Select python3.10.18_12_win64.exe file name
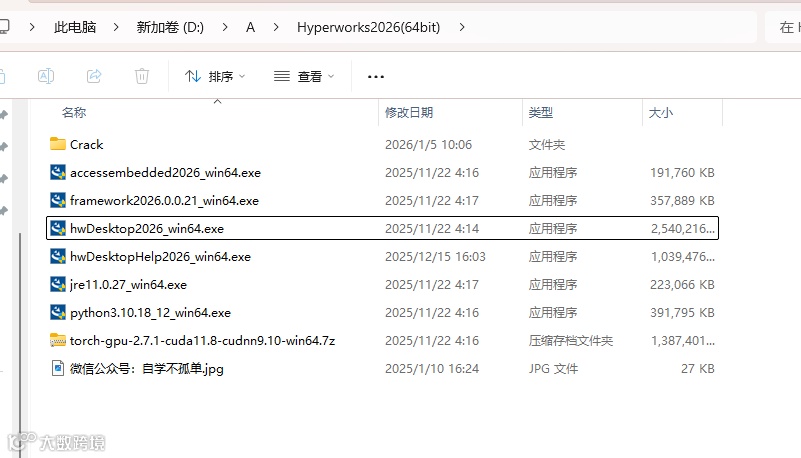 [150, 312]
